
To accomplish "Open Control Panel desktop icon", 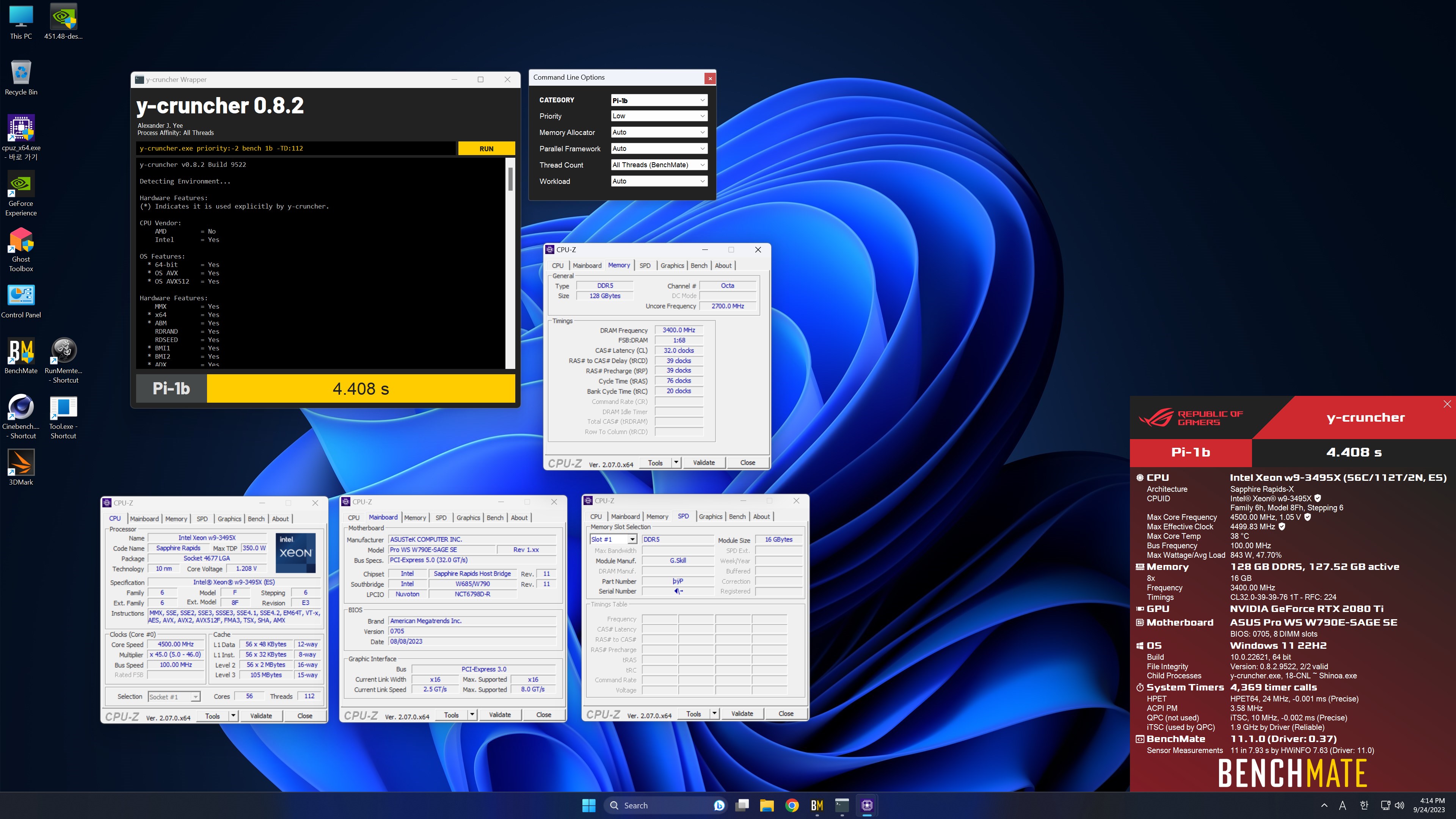I will (x=21, y=301).
